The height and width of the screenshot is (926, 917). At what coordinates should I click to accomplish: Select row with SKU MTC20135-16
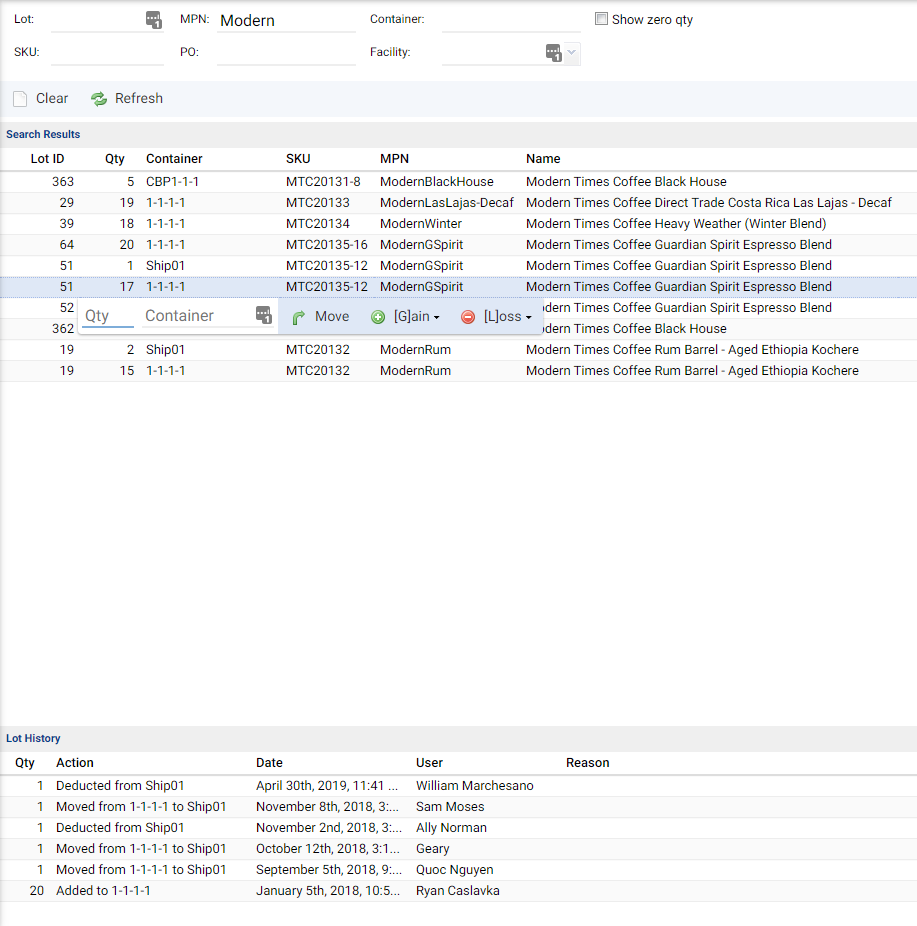[x=458, y=245]
